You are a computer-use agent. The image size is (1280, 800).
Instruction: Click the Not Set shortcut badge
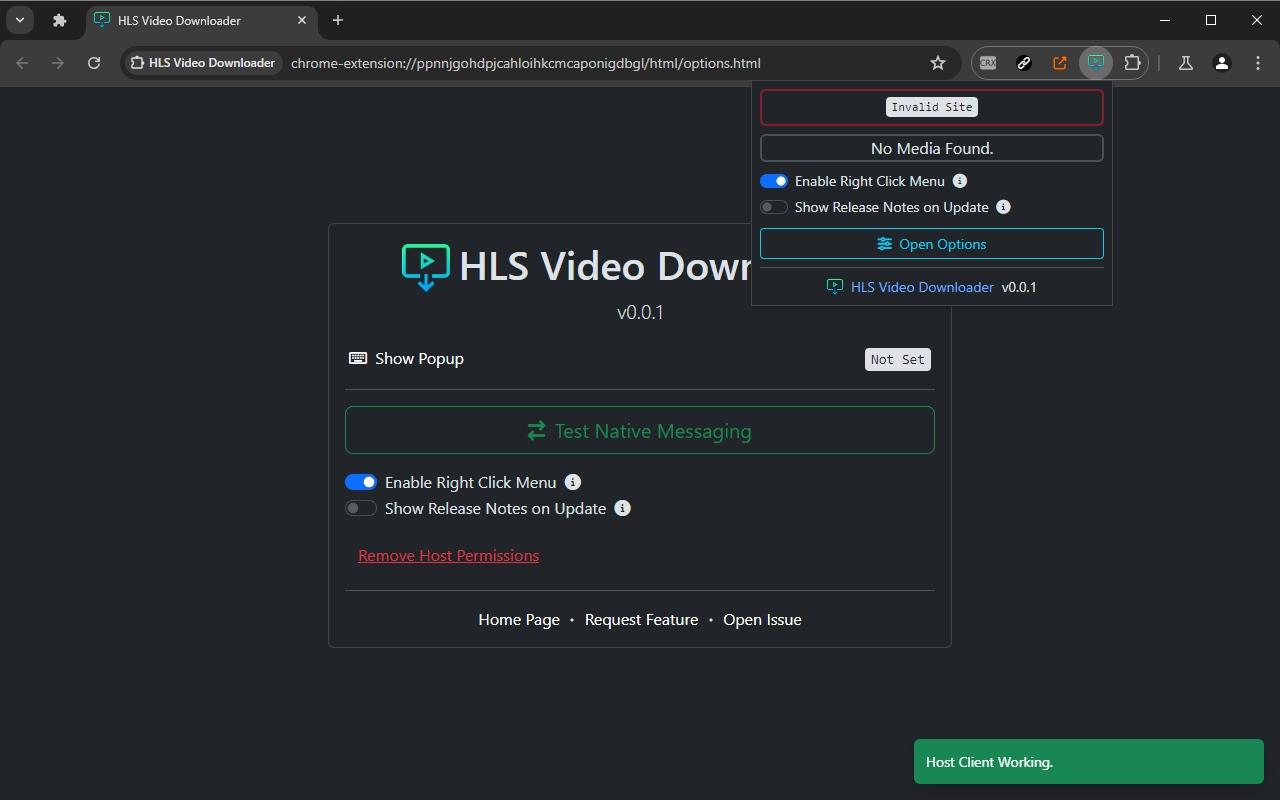click(x=897, y=359)
